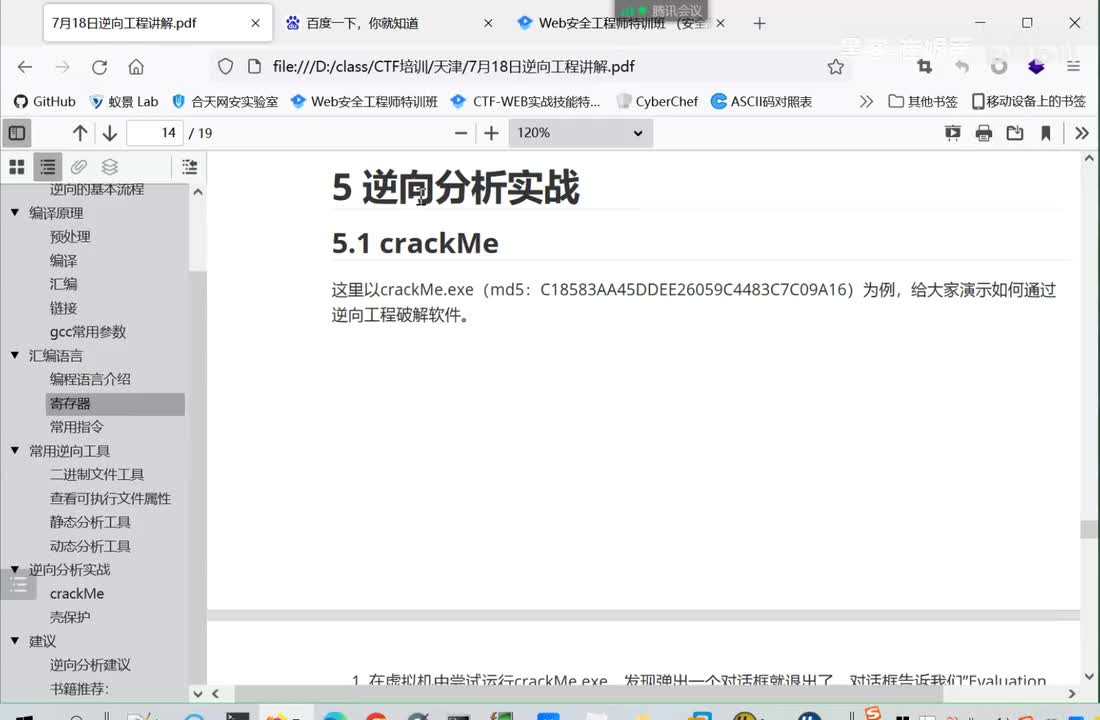This screenshot has height=720, width=1100.
Task: Open outline item 常用指令
Action: (x=76, y=427)
